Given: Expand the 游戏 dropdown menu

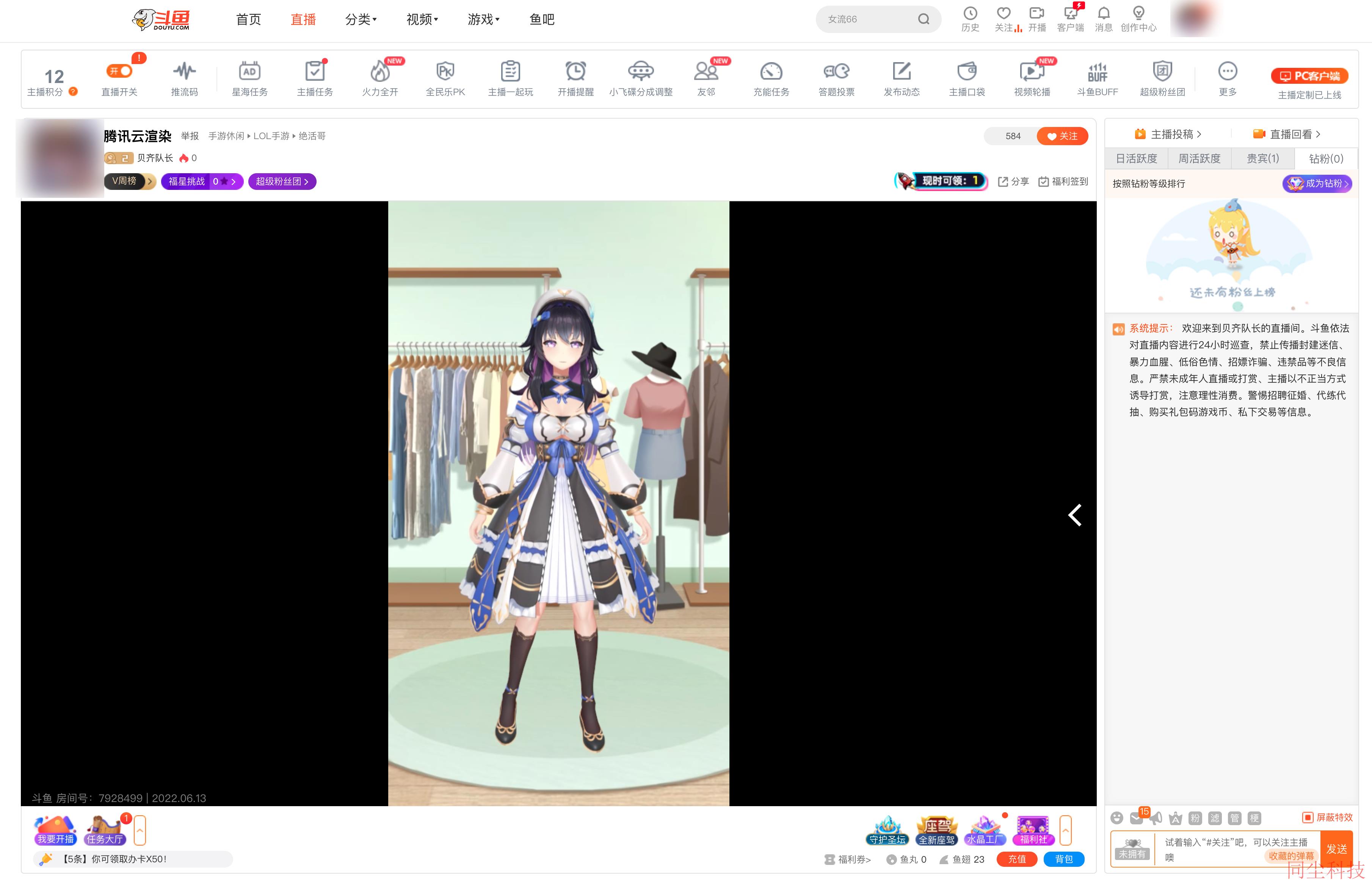Looking at the screenshot, I should click(483, 20).
